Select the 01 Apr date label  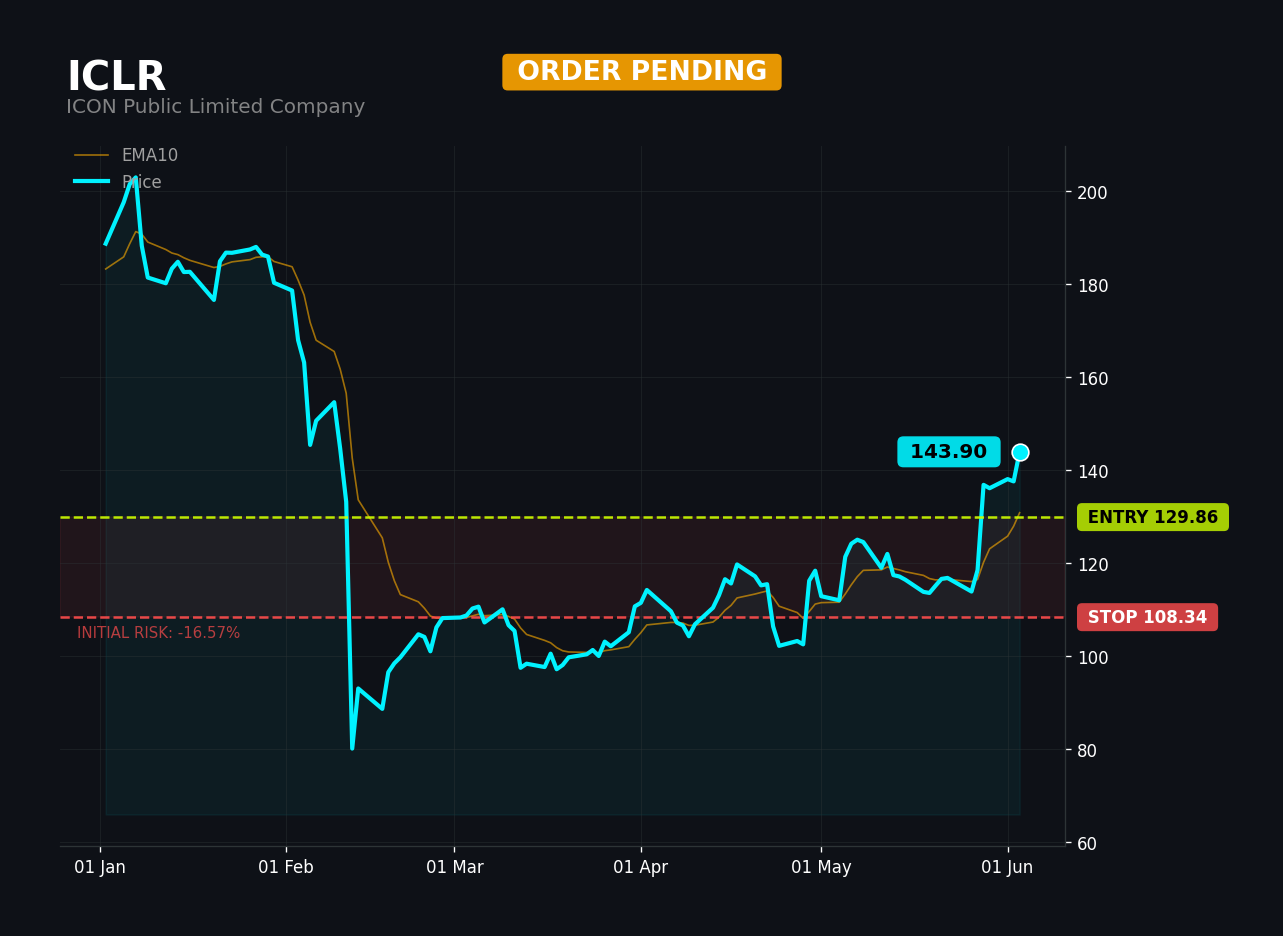click(641, 868)
